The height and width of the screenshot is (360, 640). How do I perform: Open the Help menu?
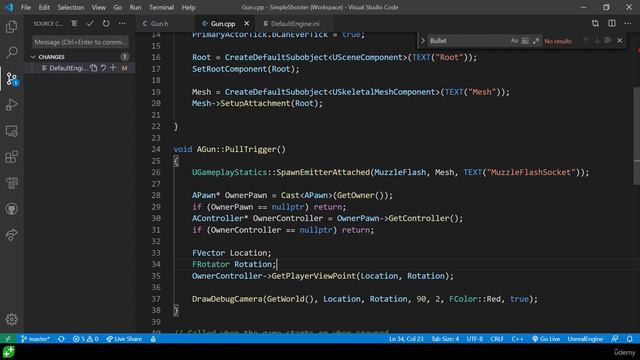188,7
